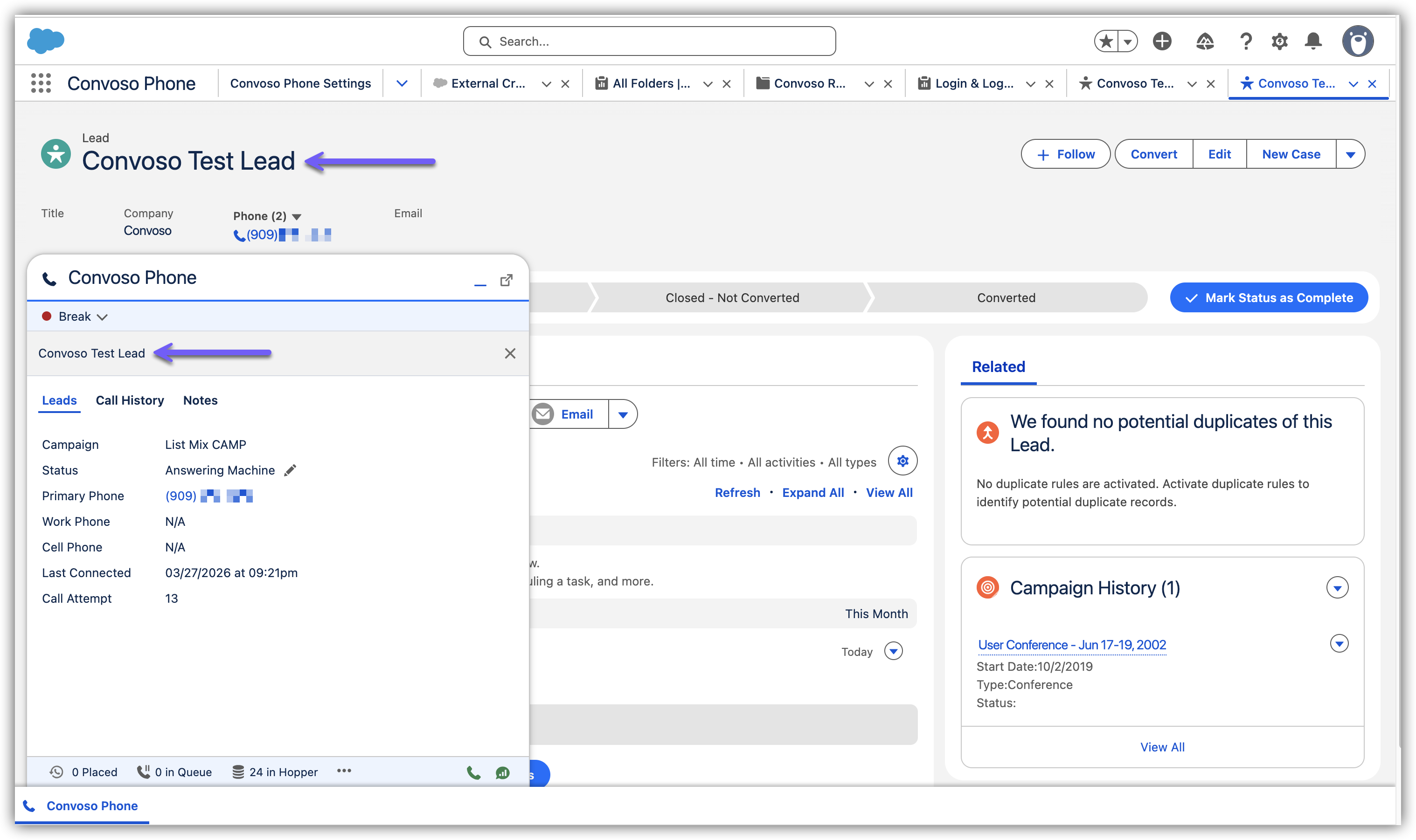Viewport: 1416px width, 840px height.
Task: Expand more actions beside New Case
Action: click(1350, 155)
